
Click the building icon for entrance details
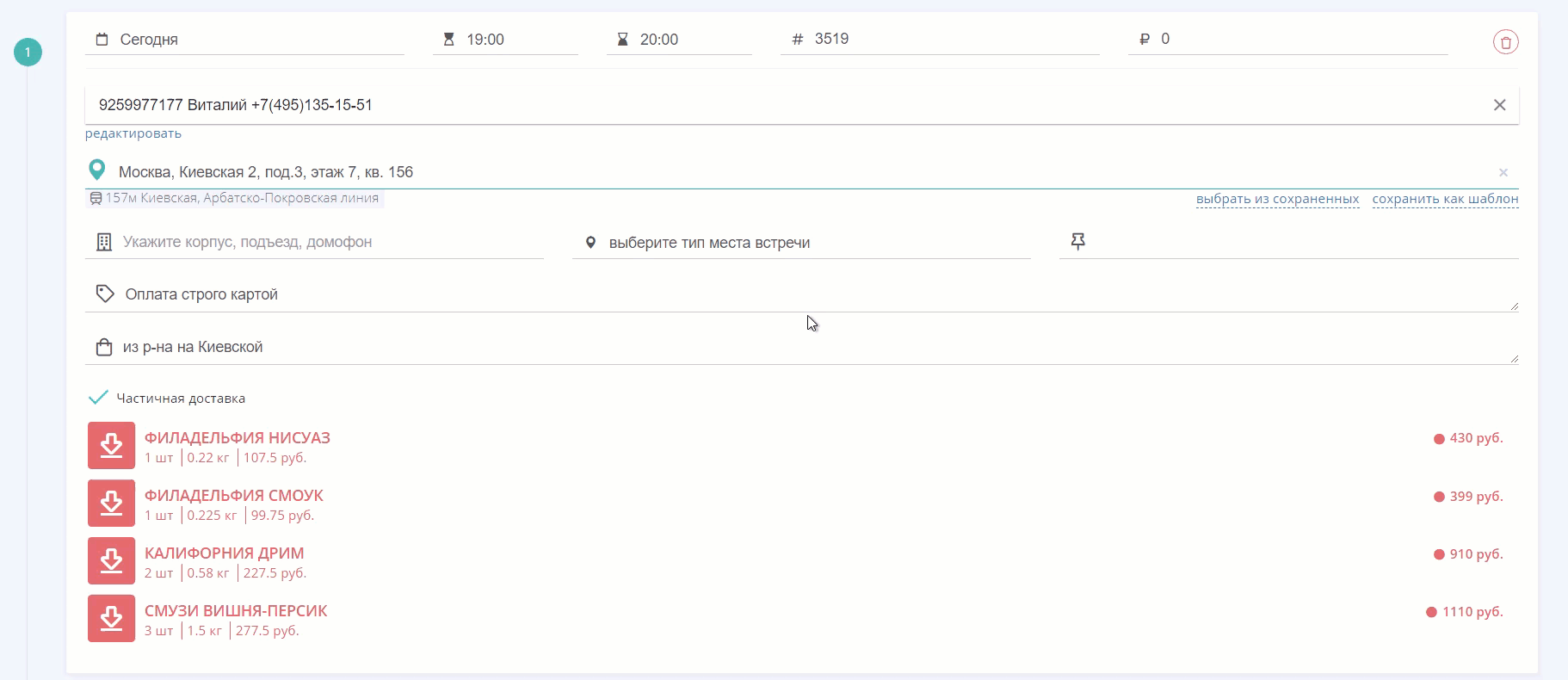tap(104, 242)
